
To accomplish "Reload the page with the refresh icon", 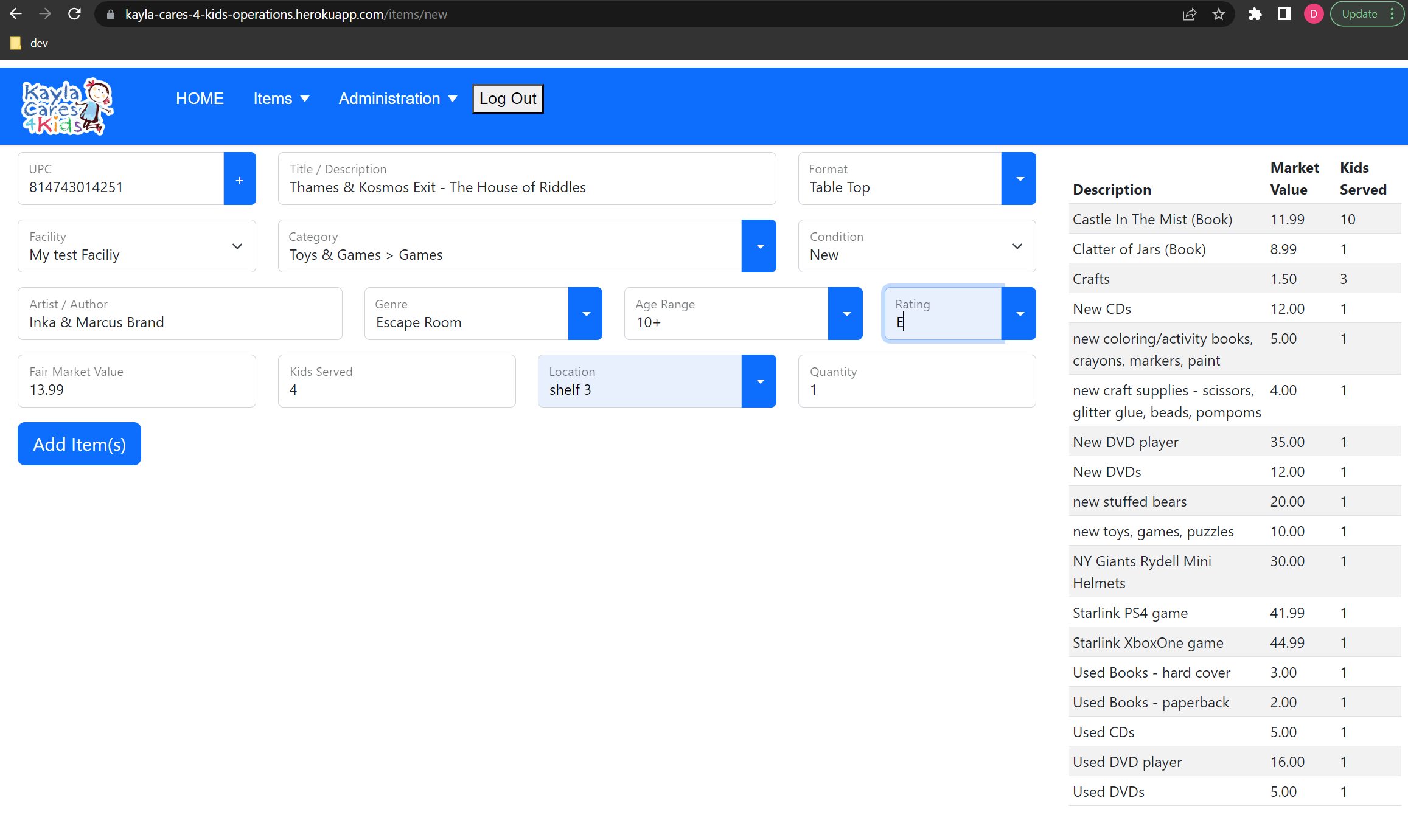I will 74,14.
